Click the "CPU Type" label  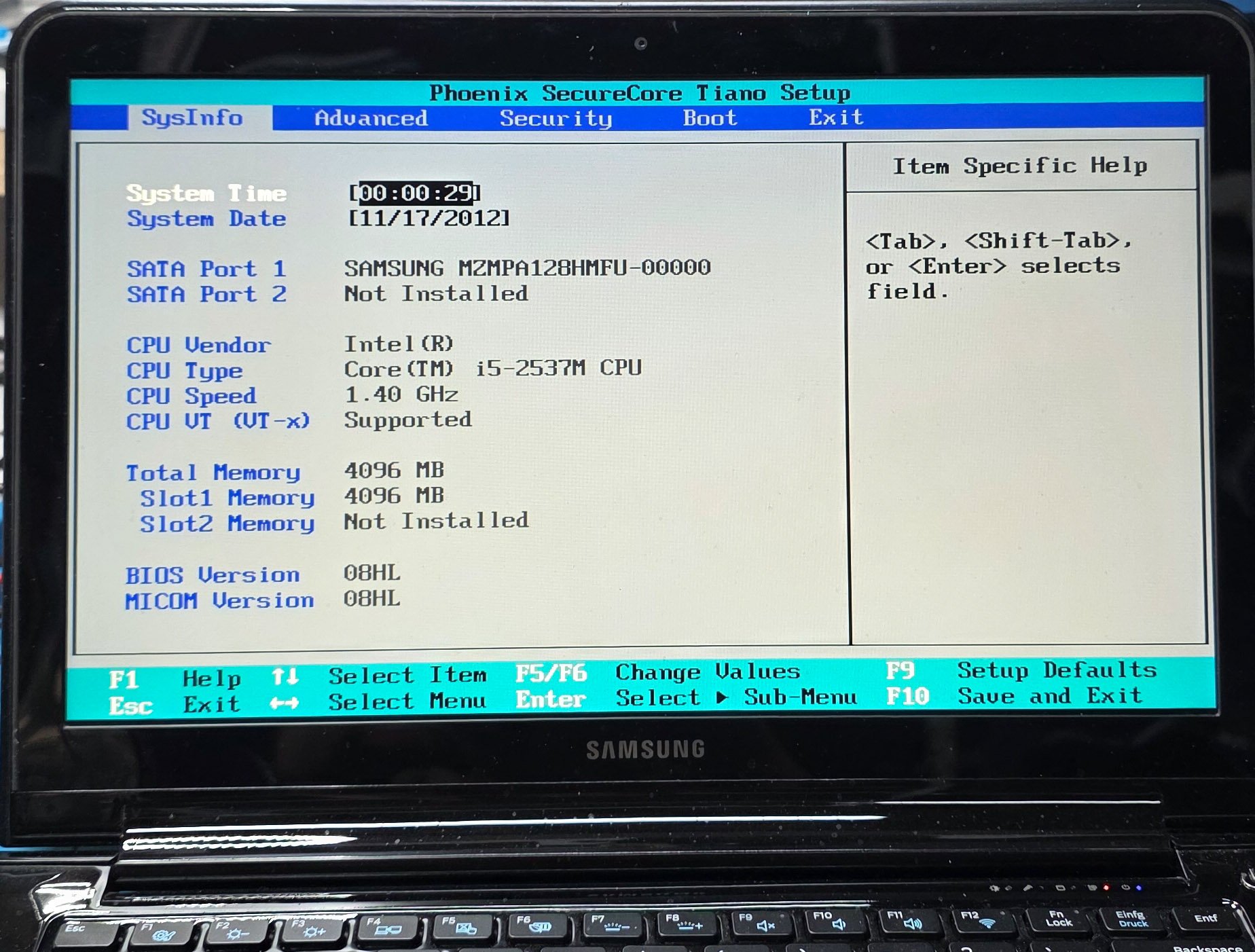point(184,371)
